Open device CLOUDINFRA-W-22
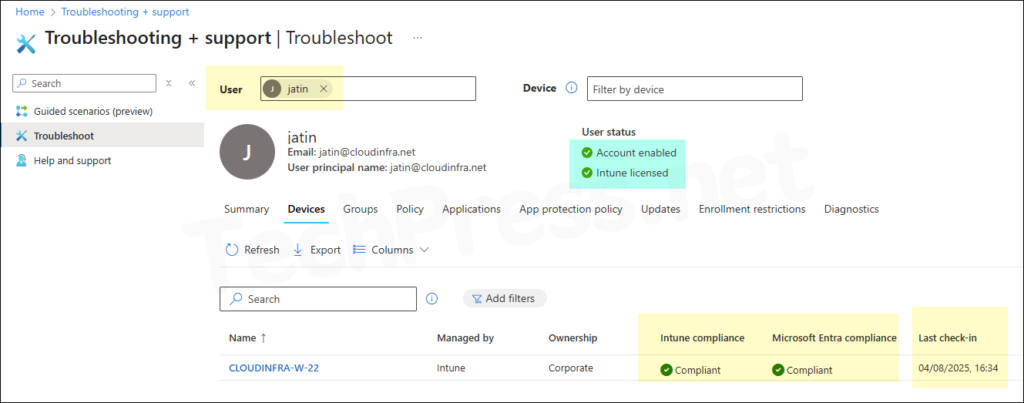This screenshot has width=1024, height=403. [274, 368]
